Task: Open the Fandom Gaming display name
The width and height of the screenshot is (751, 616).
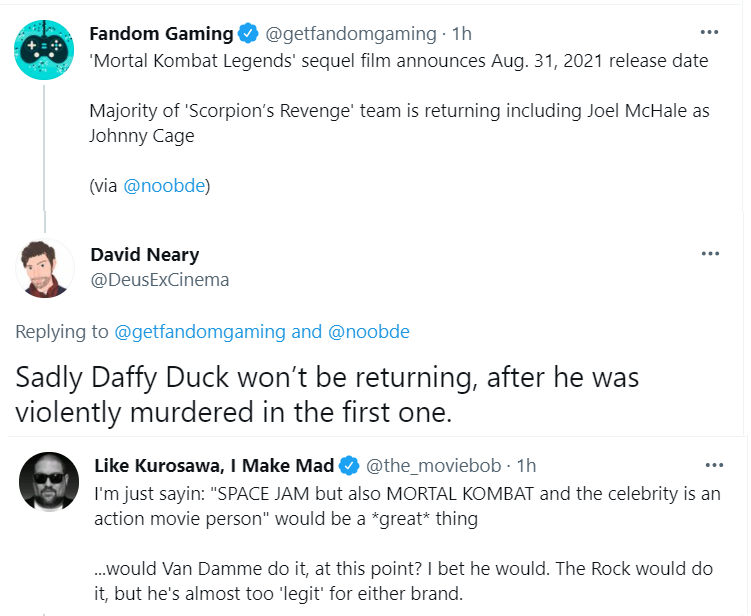Action: [x=161, y=34]
